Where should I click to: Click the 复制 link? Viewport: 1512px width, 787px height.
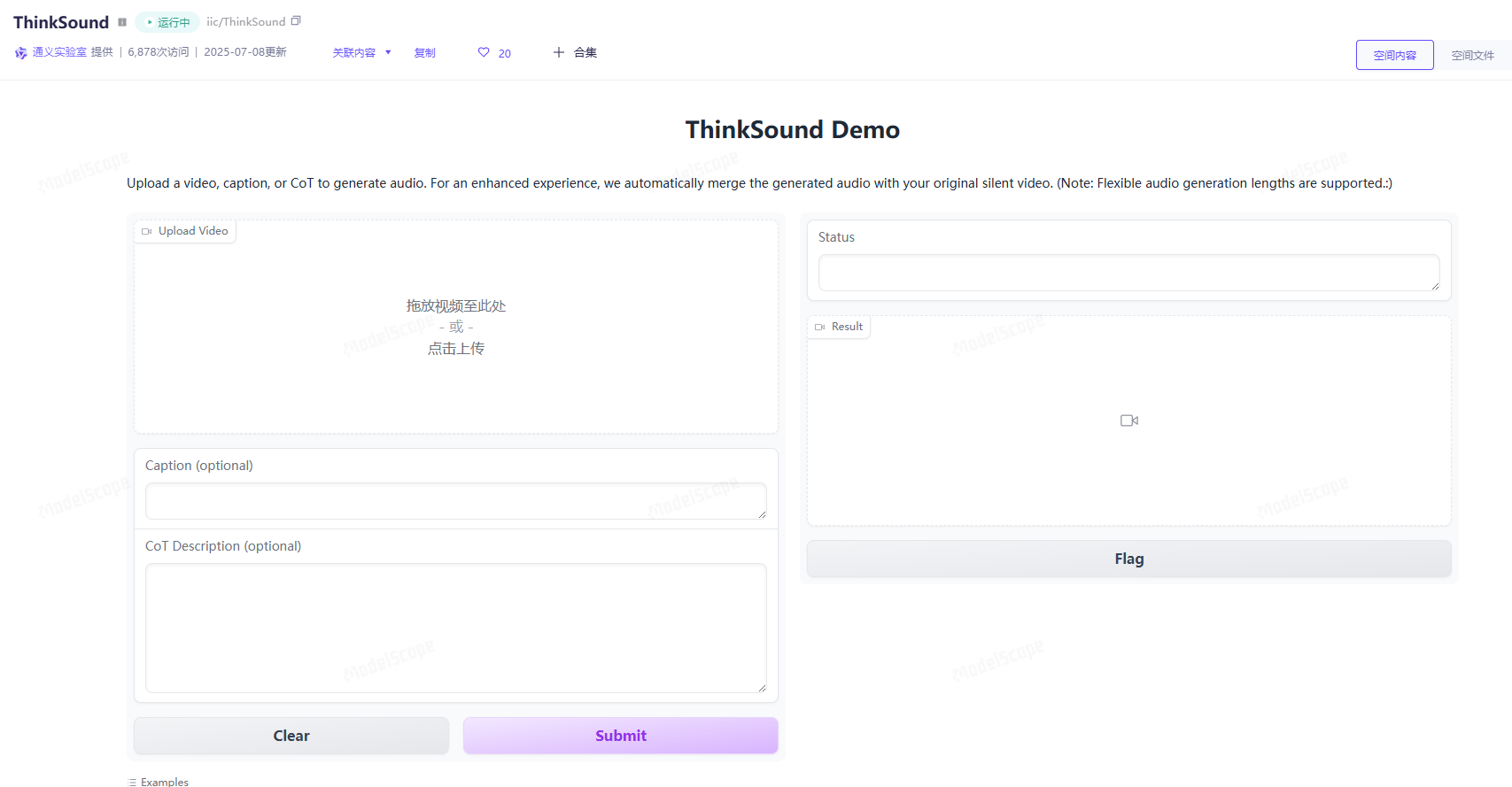pyautogui.click(x=425, y=53)
